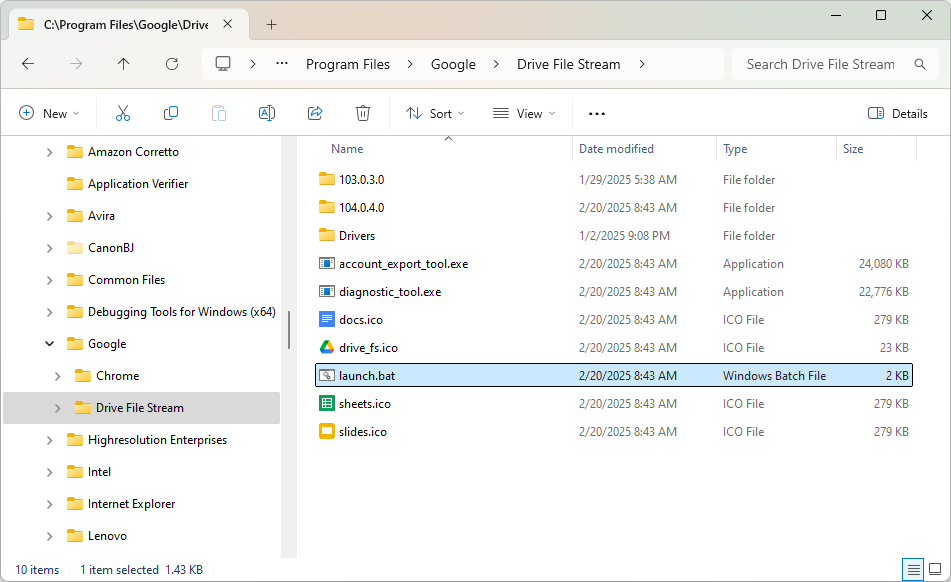Click the 1/29/2025 5:38 AM date
The height and width of the screenshot is (582, 951).
click(x=628, y=179)
